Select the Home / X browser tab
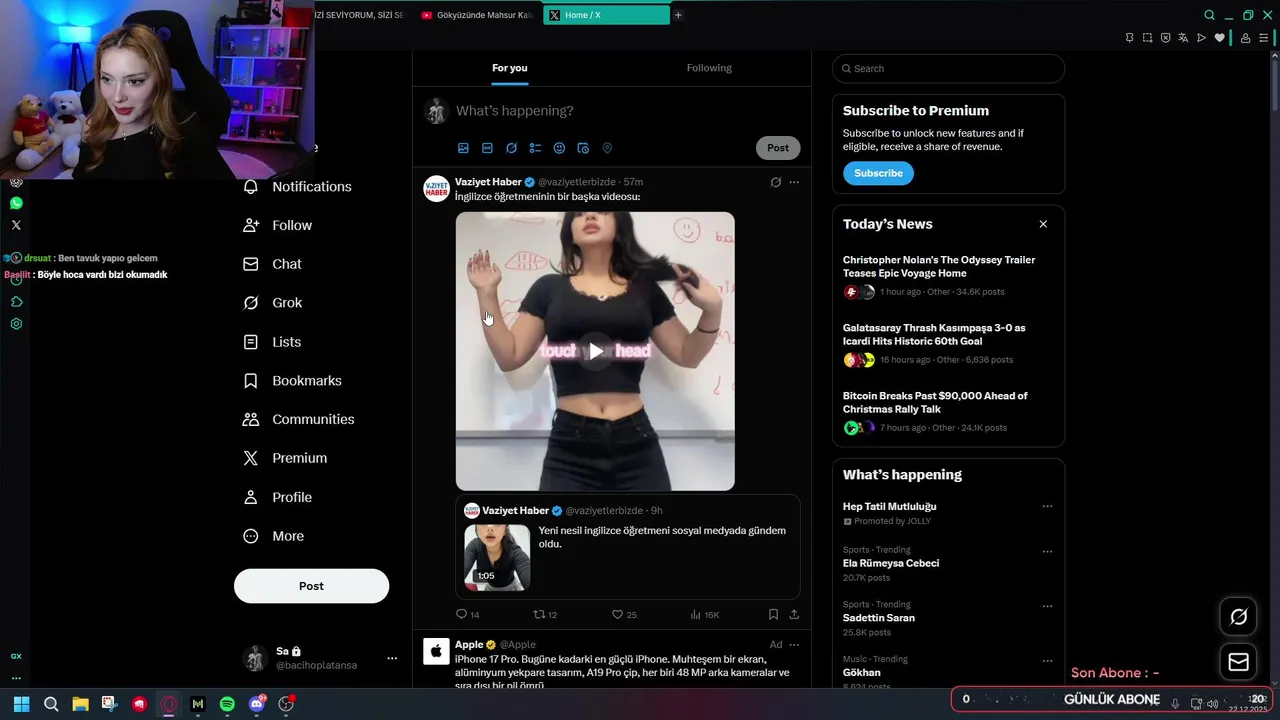This screenshot has height=720, width=1280. 606,15
